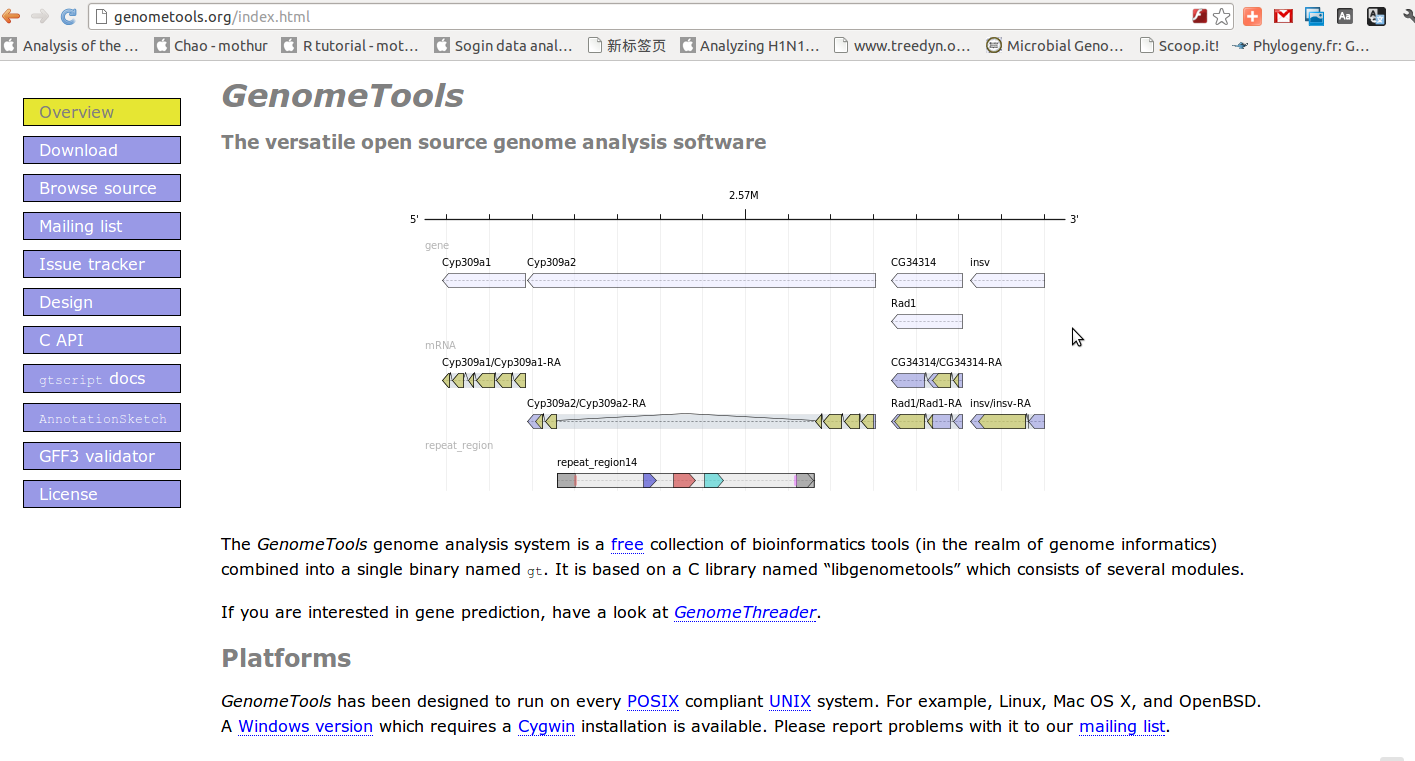Click the genome annotation diagram image

(x=745, y=338)
